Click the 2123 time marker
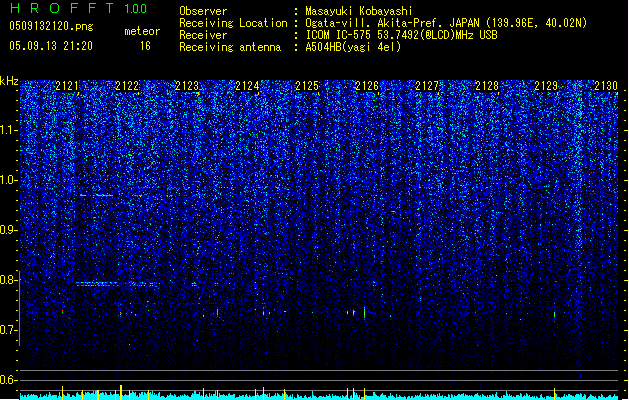Image resolution: width=629 pixels, height=400 pixels. (x=187, y=86)
